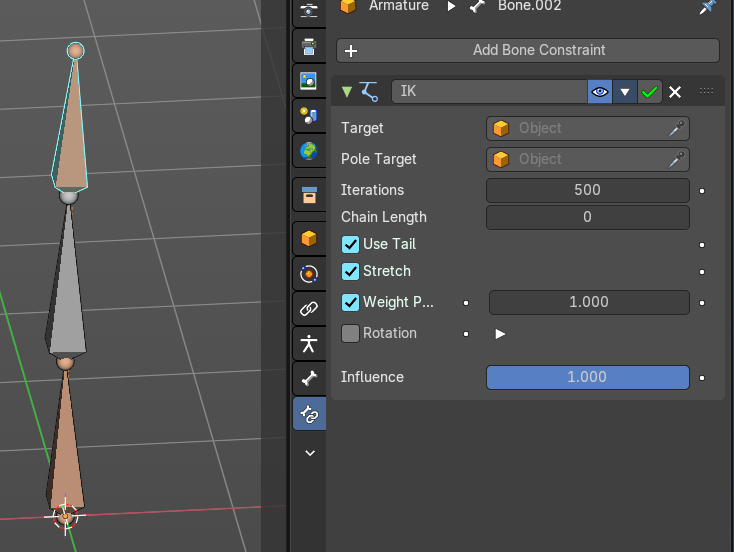
Task: Toggle IK constraint viewport visibility eye
Action: tap(600, 92)
